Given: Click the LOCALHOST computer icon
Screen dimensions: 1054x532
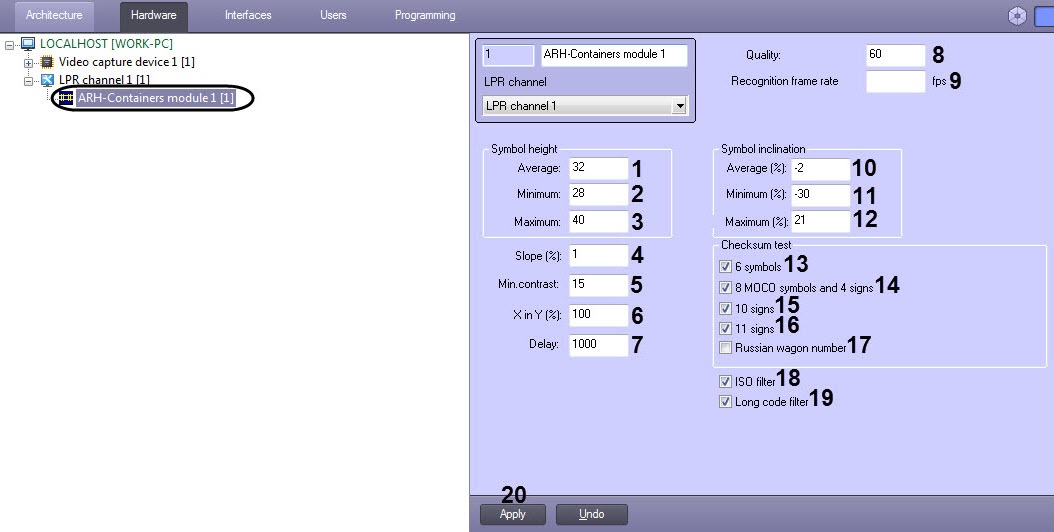Looking at the screenshot, I should click(28, 44).
